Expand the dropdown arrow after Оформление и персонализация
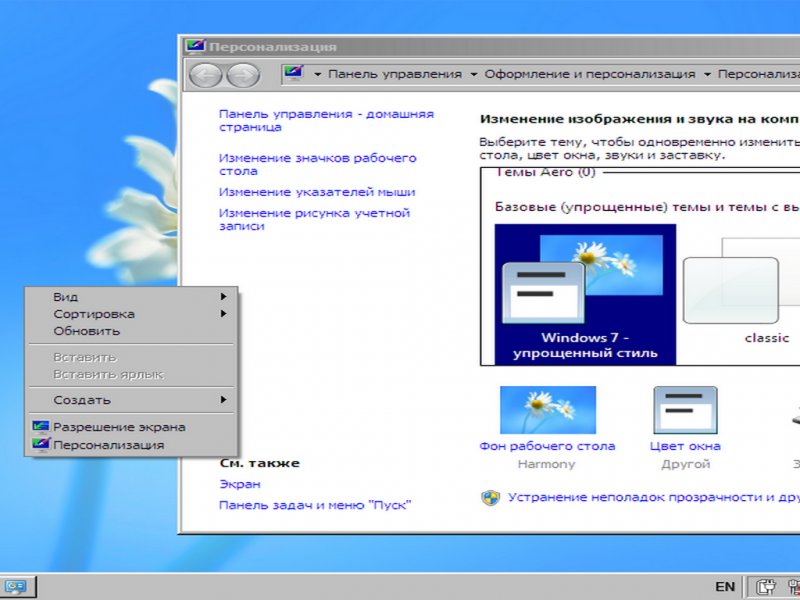This screenshot has width=800, height=600. 707,74
